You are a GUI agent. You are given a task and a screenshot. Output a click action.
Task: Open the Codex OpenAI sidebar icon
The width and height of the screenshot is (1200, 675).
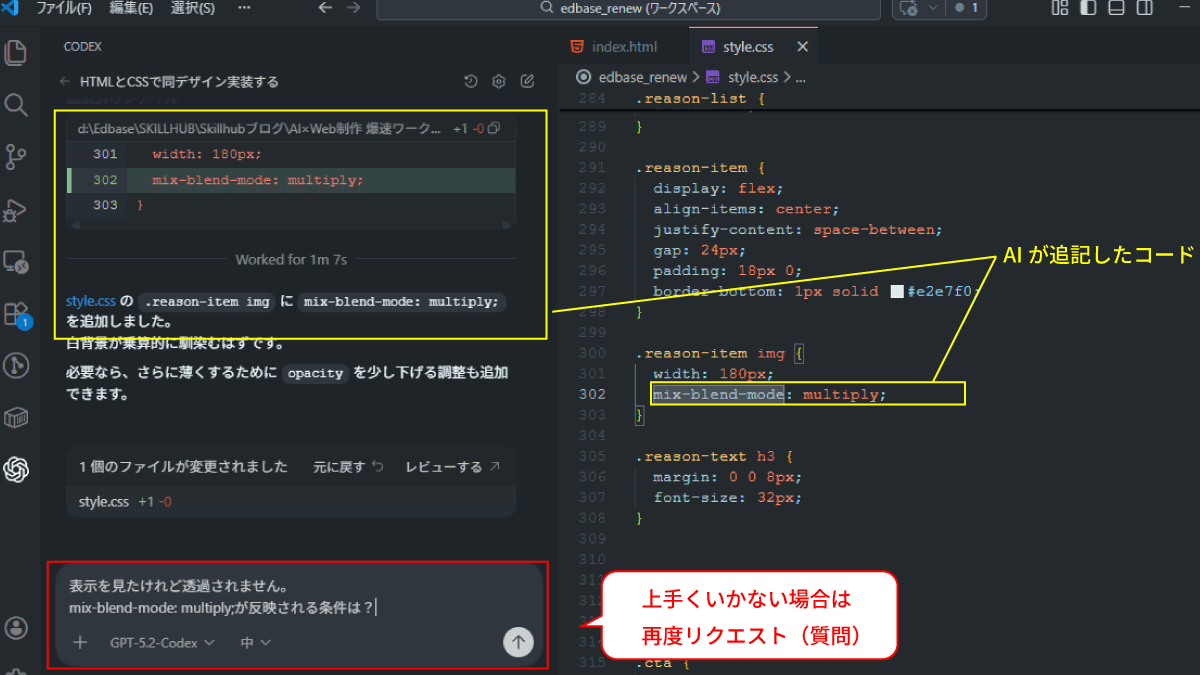(x=16, y=469)
